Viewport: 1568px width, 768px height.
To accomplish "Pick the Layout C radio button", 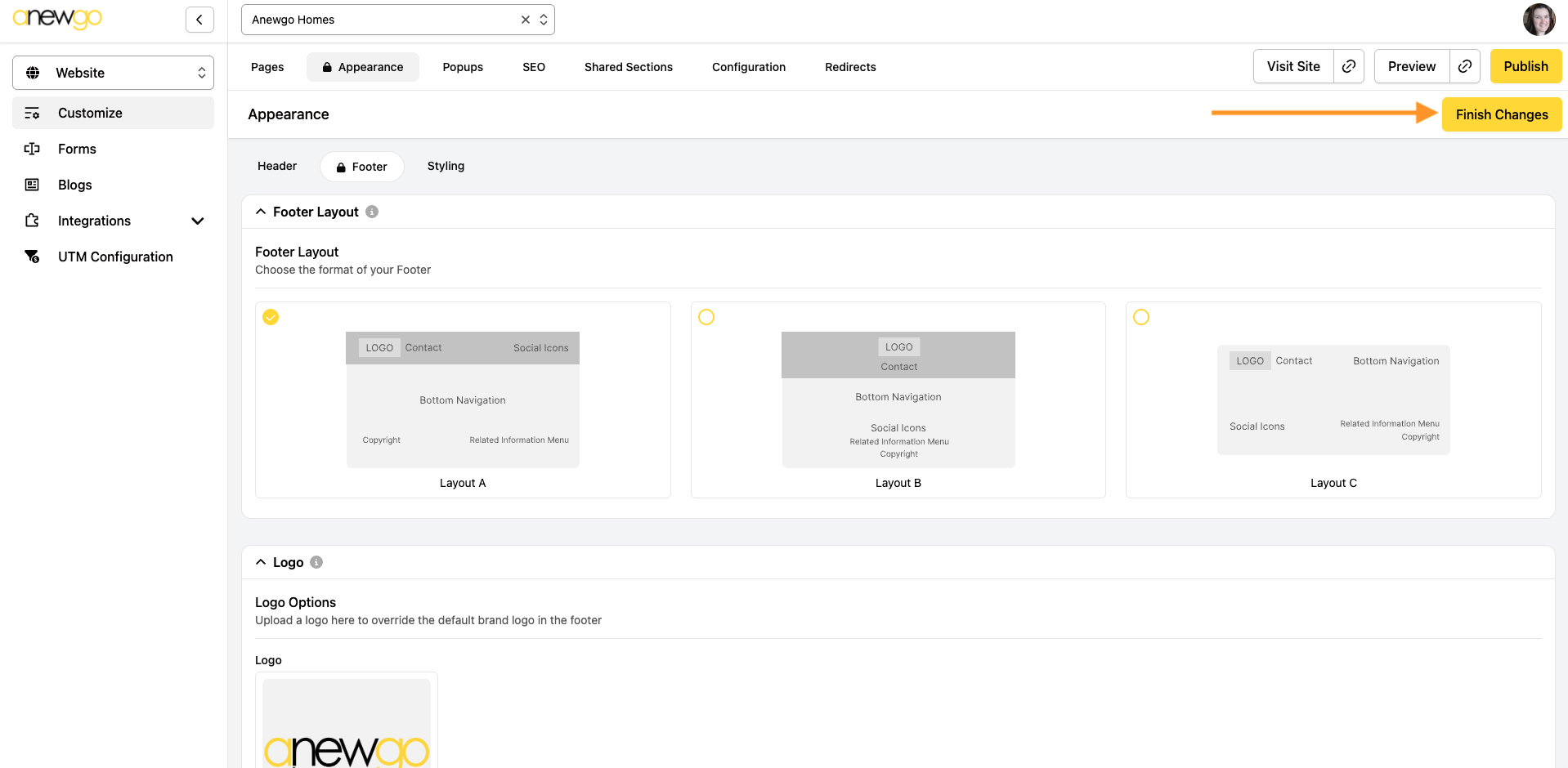I will (x=1141, y=317).
